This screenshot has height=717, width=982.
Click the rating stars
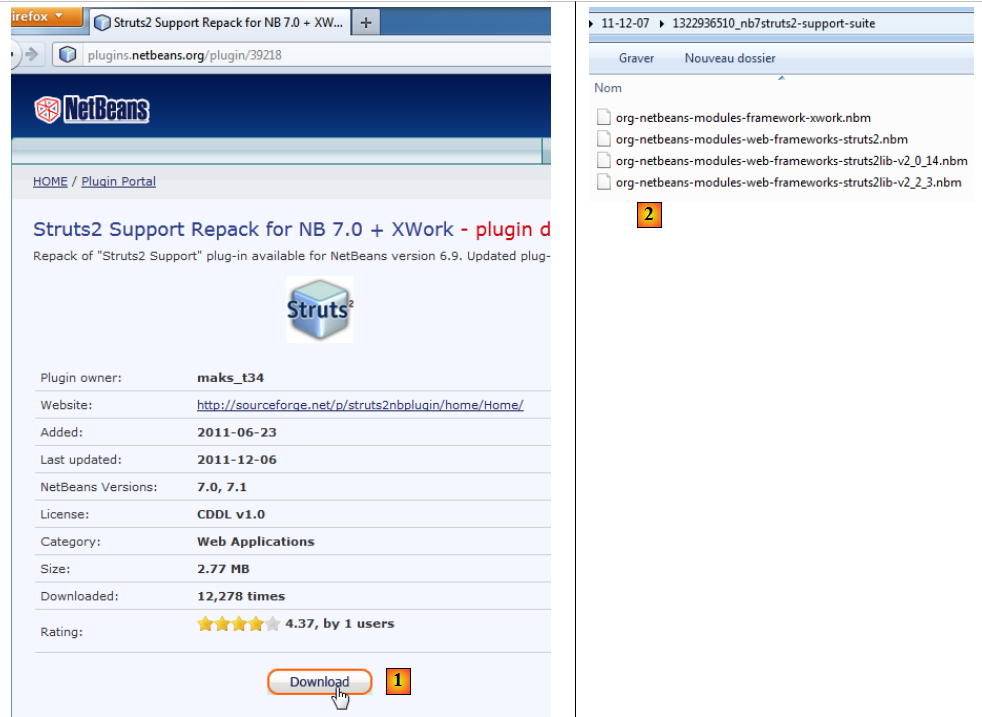tap(238, 624)
